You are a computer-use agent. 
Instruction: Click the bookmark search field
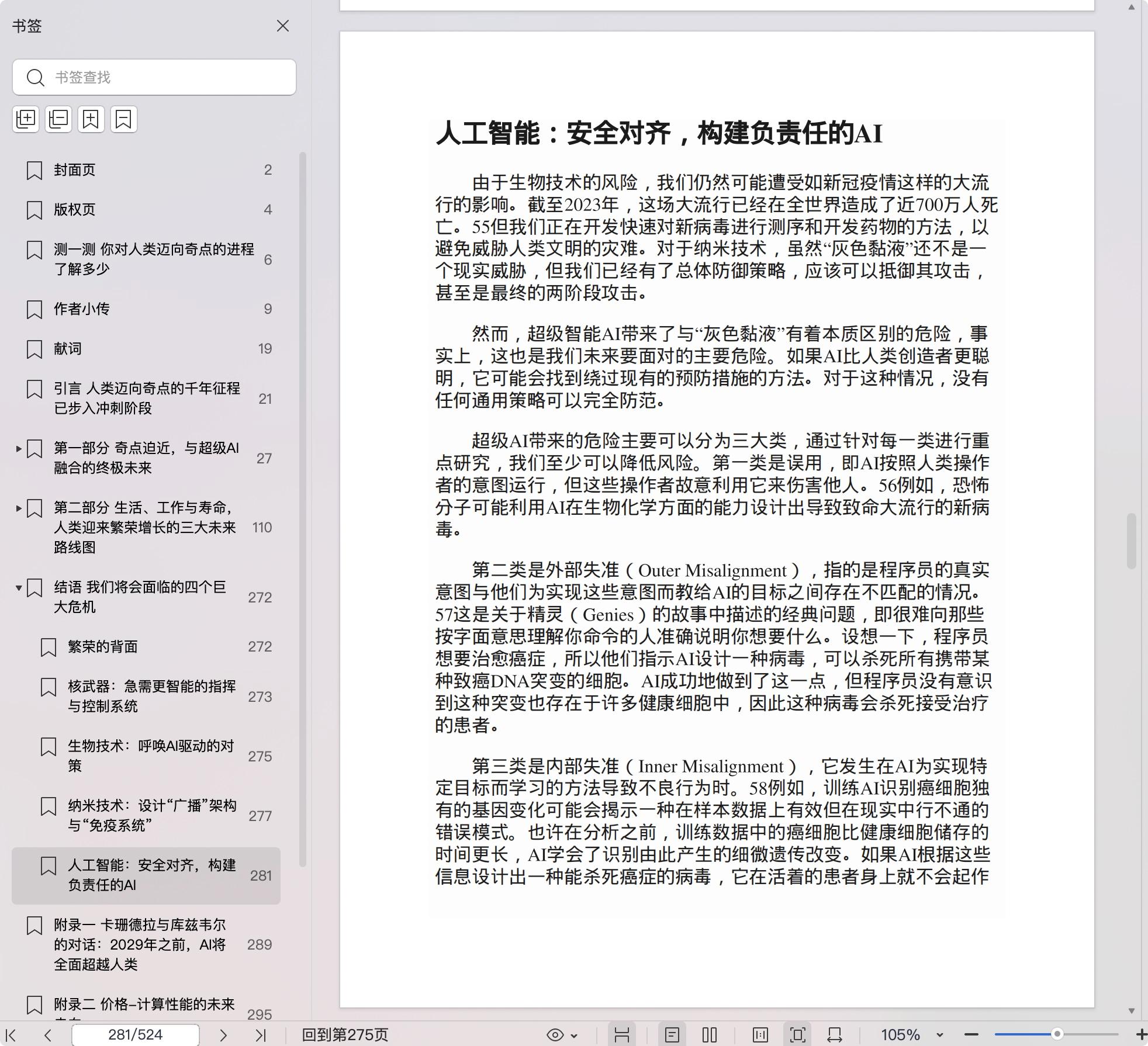(154, 77)
